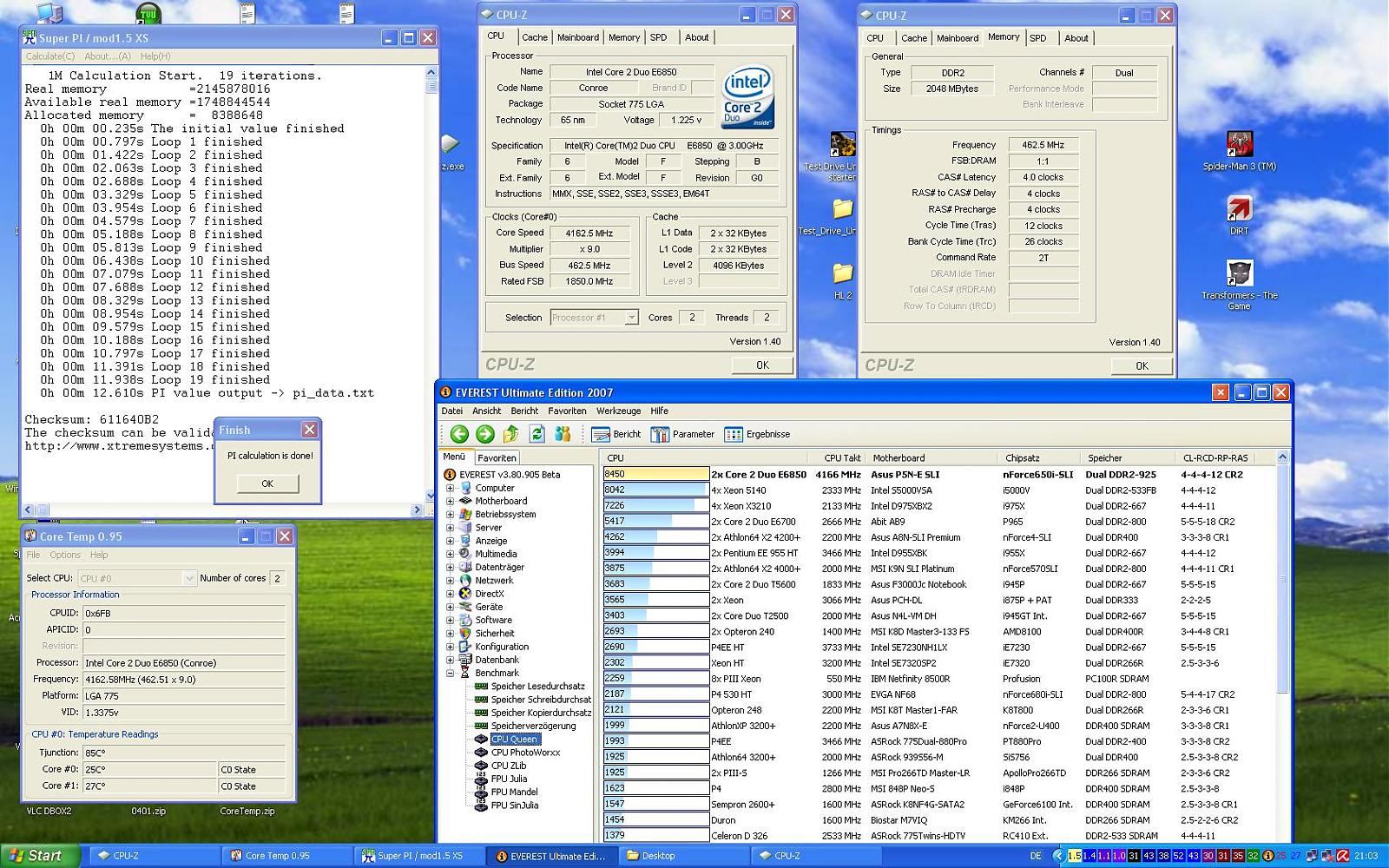
Task: Open the DiRT desktop shortcut
Action: pyautogui.click(x=1239, y=215)
